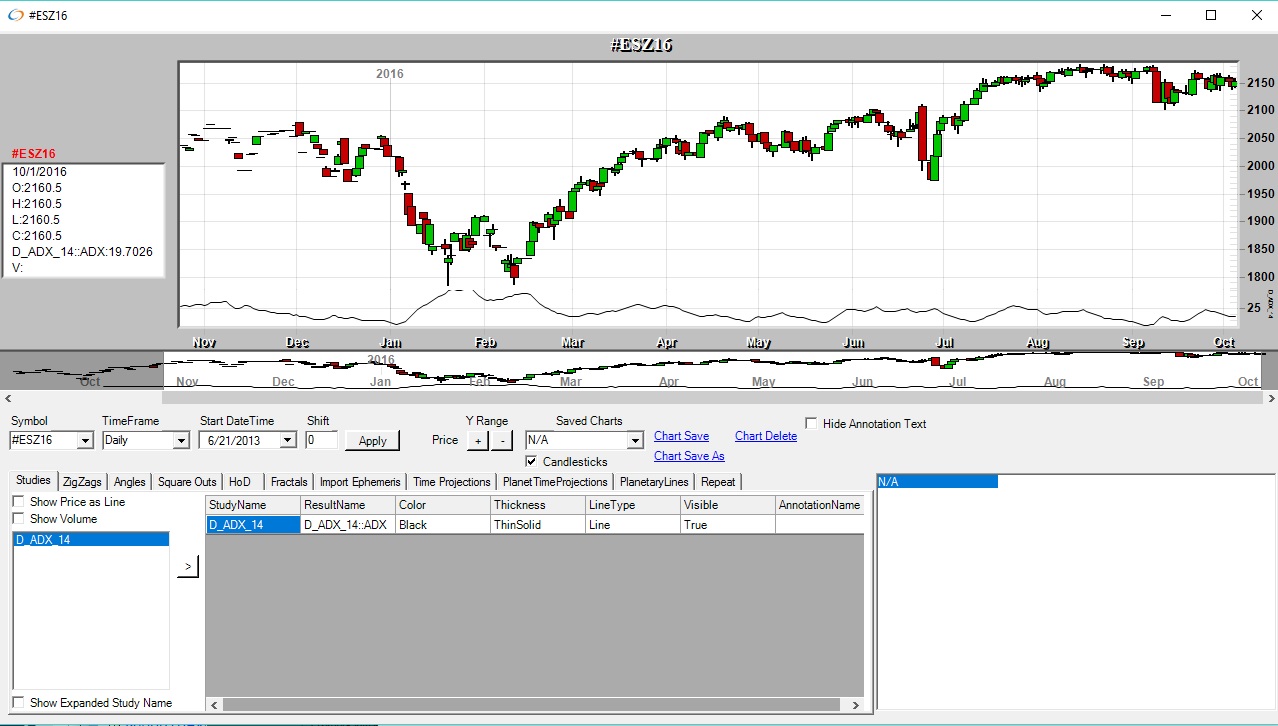Click the Chart Save As link

(689, 456)
